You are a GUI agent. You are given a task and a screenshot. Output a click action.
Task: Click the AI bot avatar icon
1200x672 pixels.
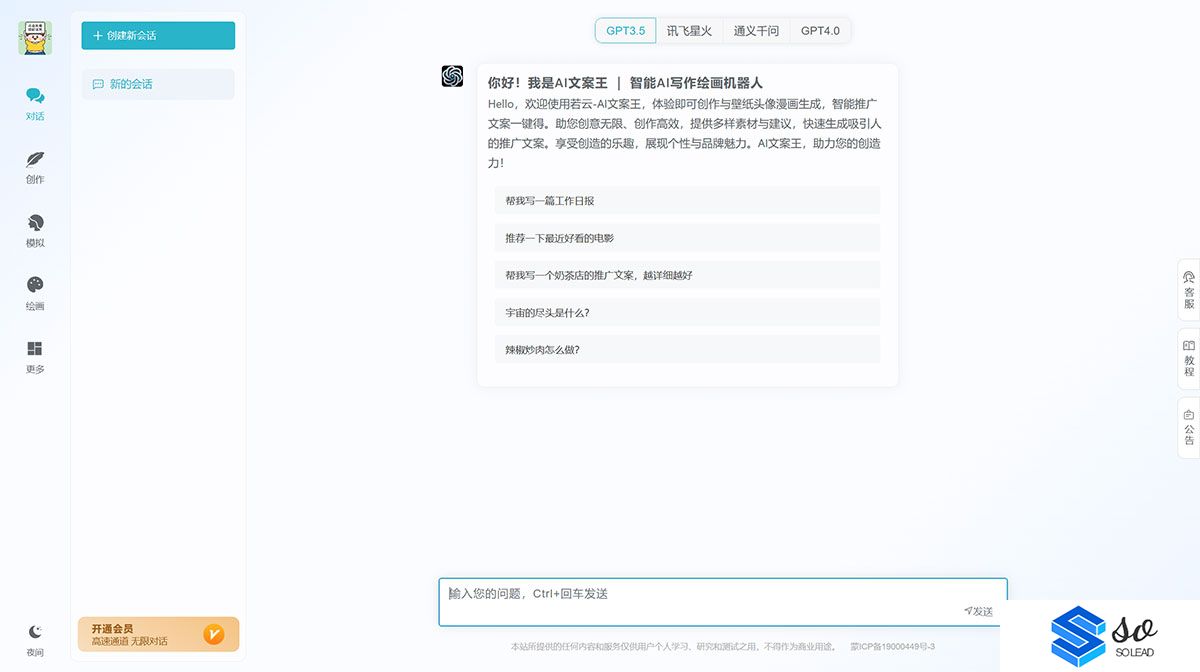(x=452, y=76)
